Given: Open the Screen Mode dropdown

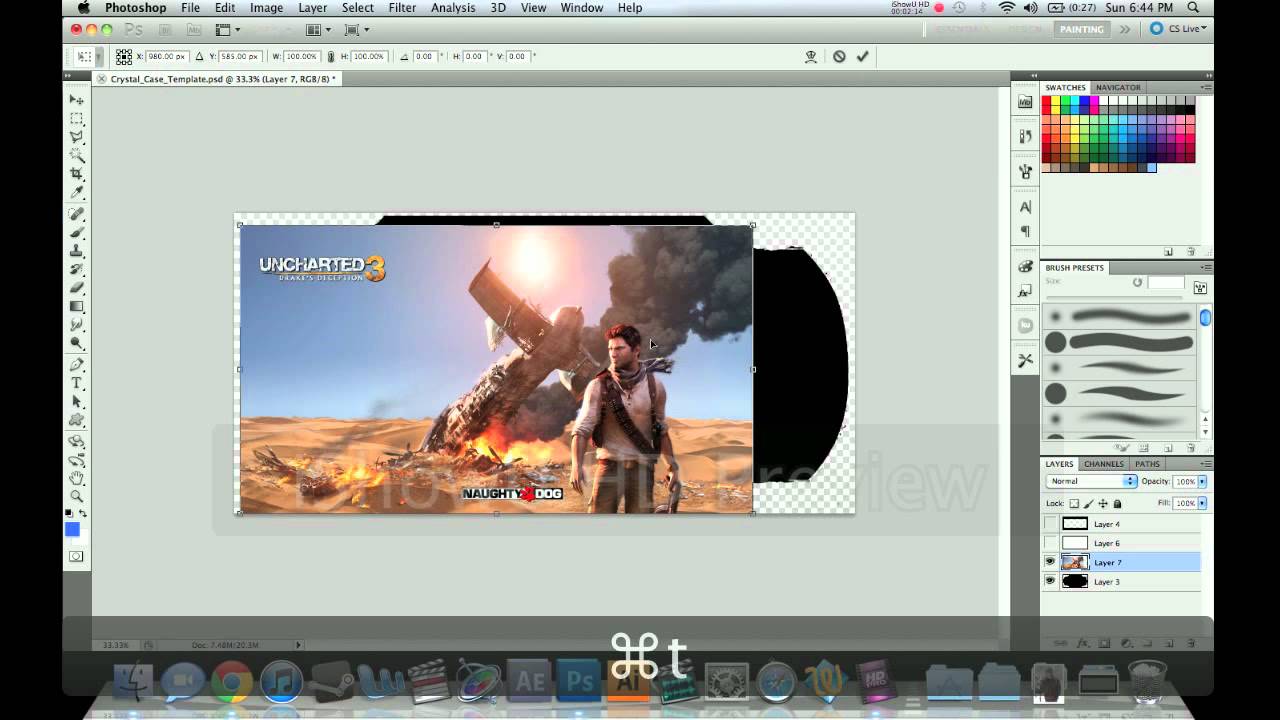Looking at the screenshot, I should point(357,30).
